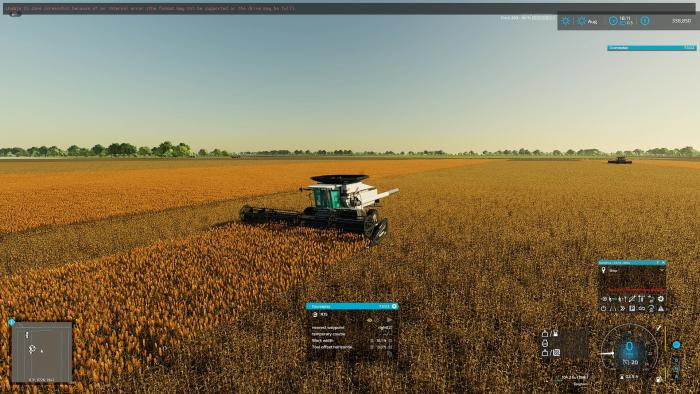Expand the AutoDrive destination dropdown arrow
The image size is (700, 394).
click(662, 270)
